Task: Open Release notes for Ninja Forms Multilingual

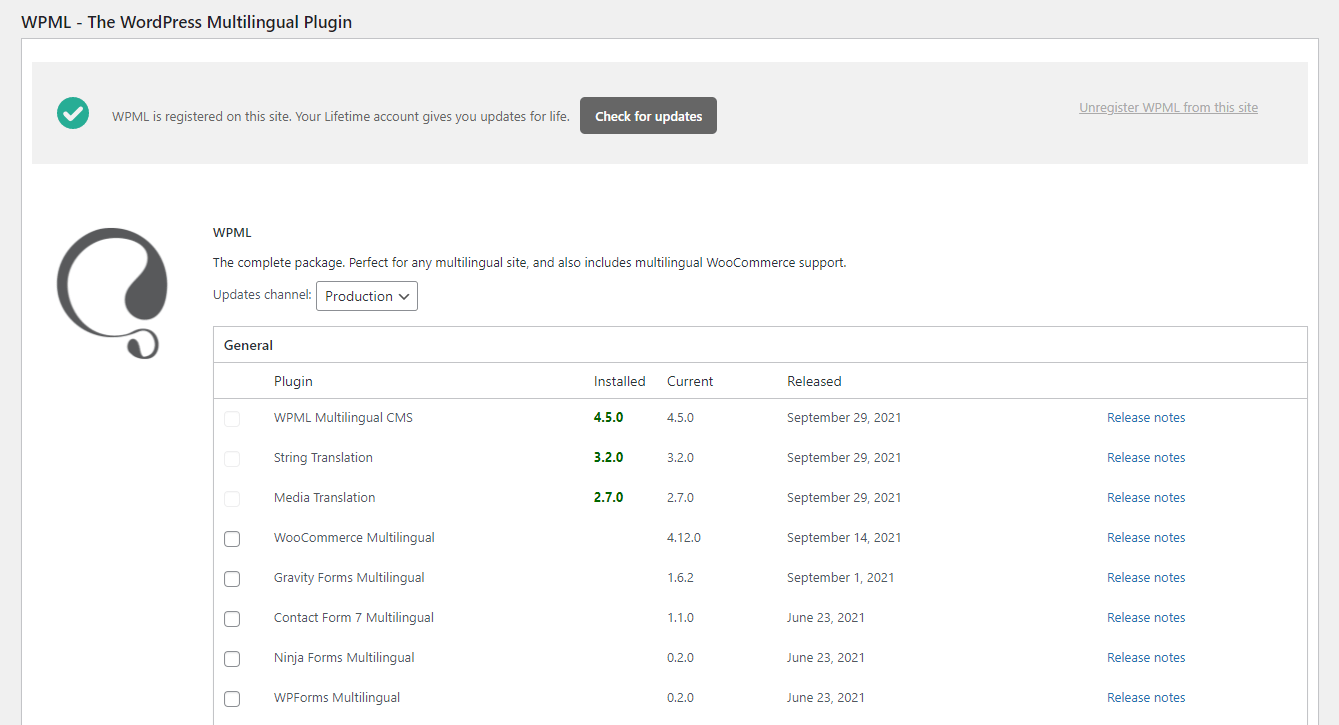Action: pyautogui.click(x=1146, y=658)
